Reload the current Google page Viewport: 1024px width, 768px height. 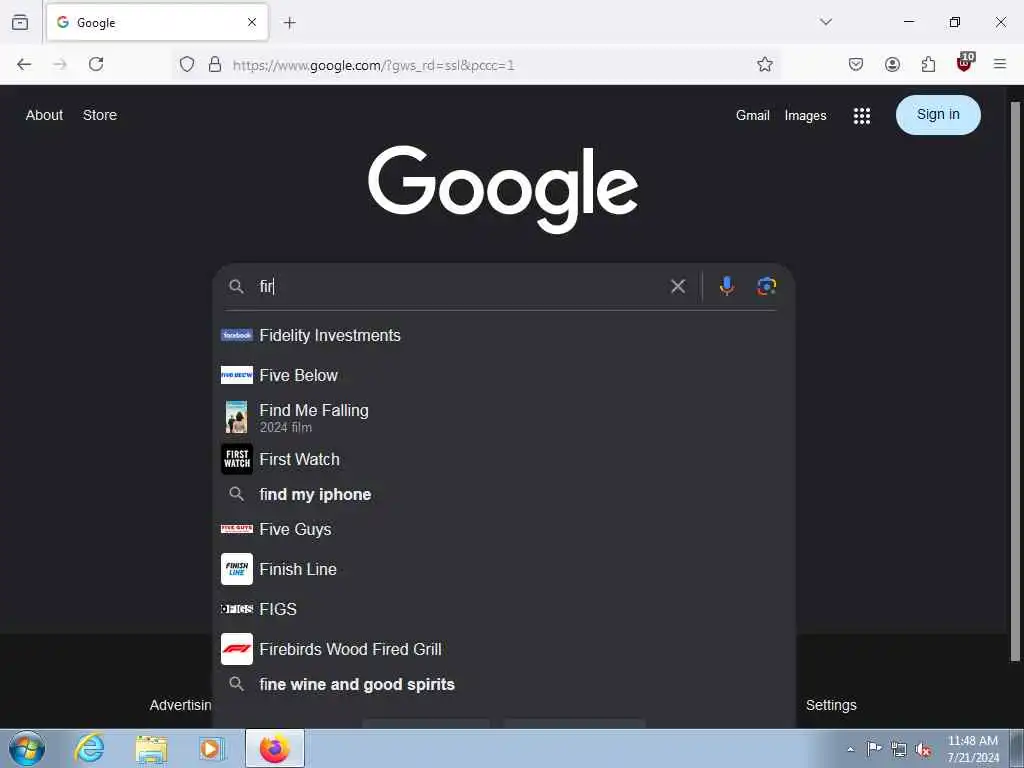click(96, 64)
